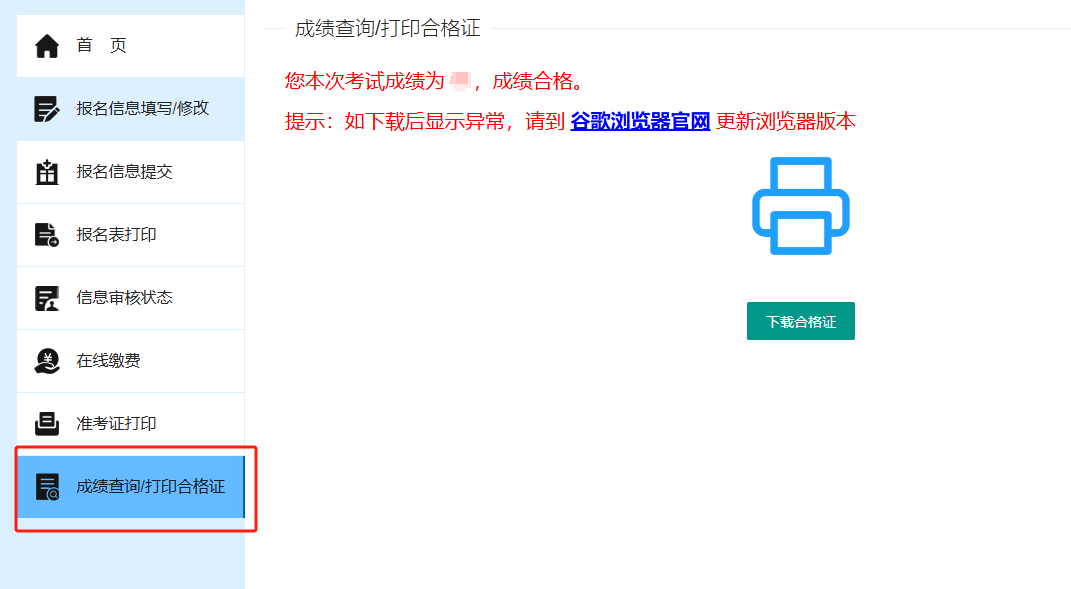Open the 首页 page
This screenshot has height=589, width=1071.
[x=100, y=44]
